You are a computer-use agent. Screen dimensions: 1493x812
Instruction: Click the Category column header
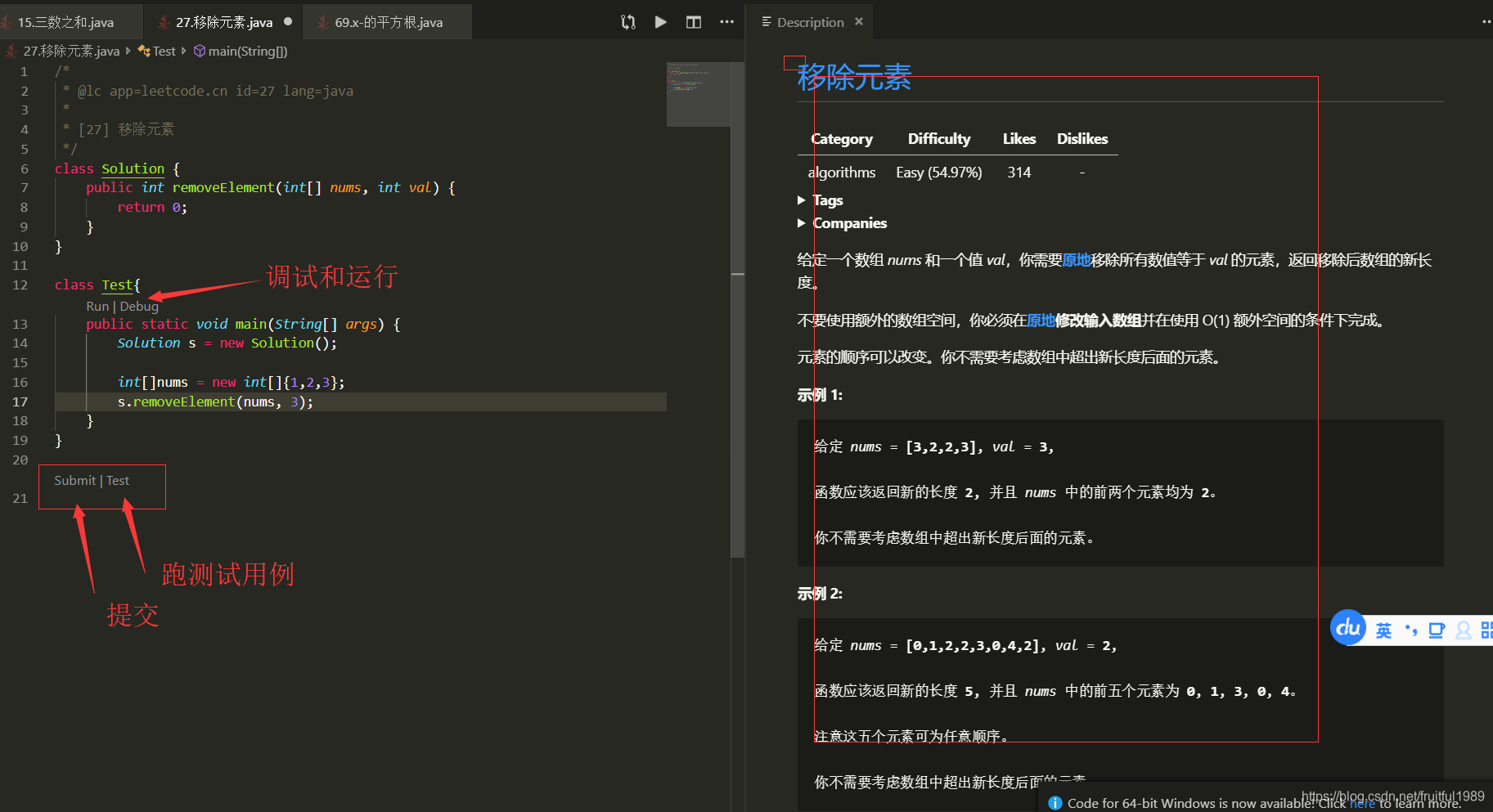pyautogui.click(x=842, y=139)
